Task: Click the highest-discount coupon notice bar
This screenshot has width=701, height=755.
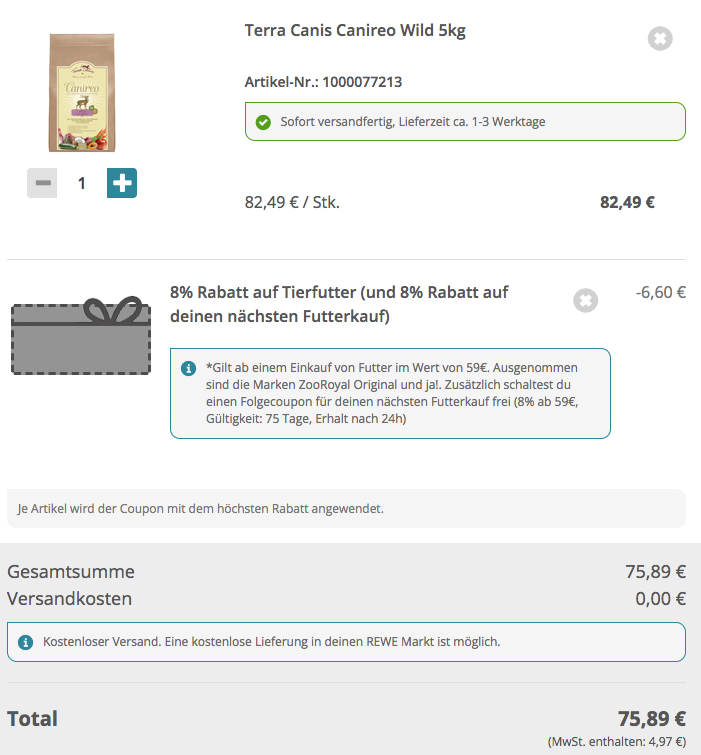Action: tap(346, 508)
